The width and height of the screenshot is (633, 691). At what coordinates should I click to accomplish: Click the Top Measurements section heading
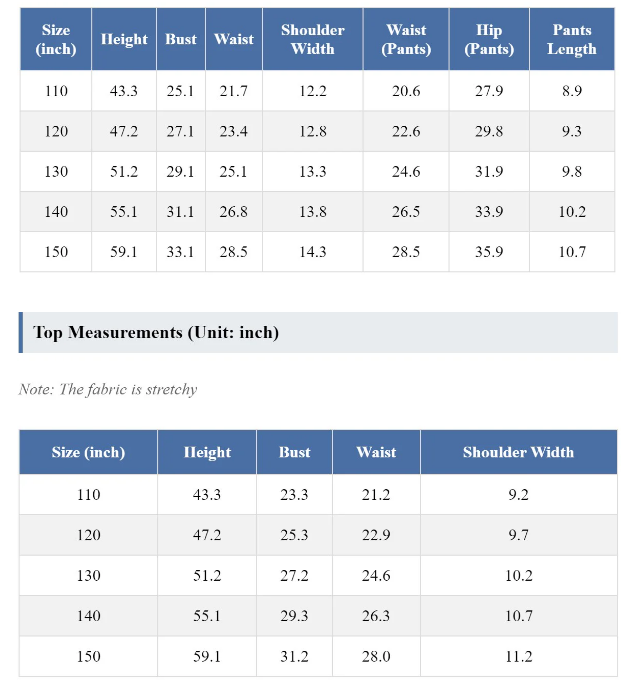point(156,332)
